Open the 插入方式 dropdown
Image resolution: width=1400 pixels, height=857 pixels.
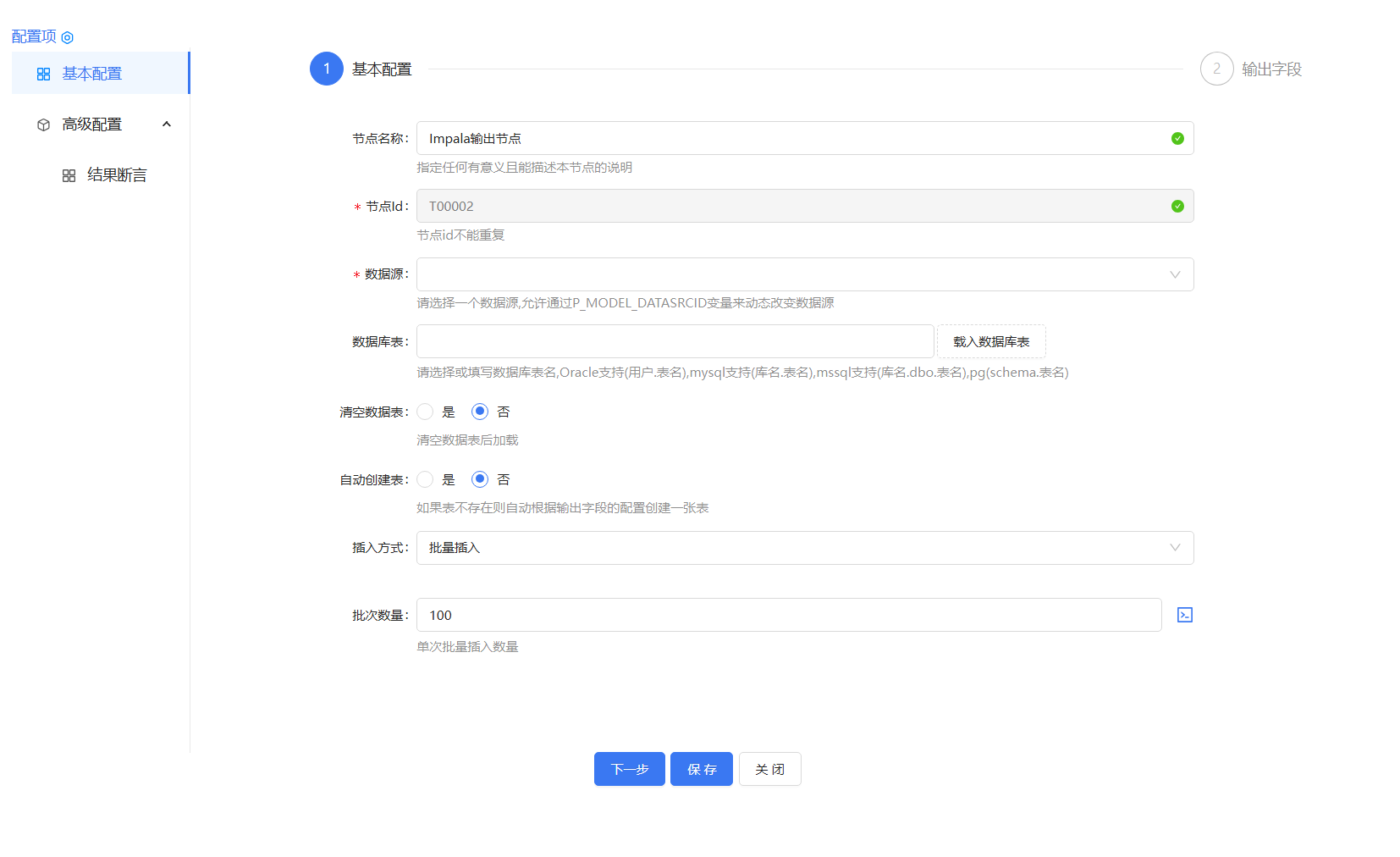tap(803, 548)
